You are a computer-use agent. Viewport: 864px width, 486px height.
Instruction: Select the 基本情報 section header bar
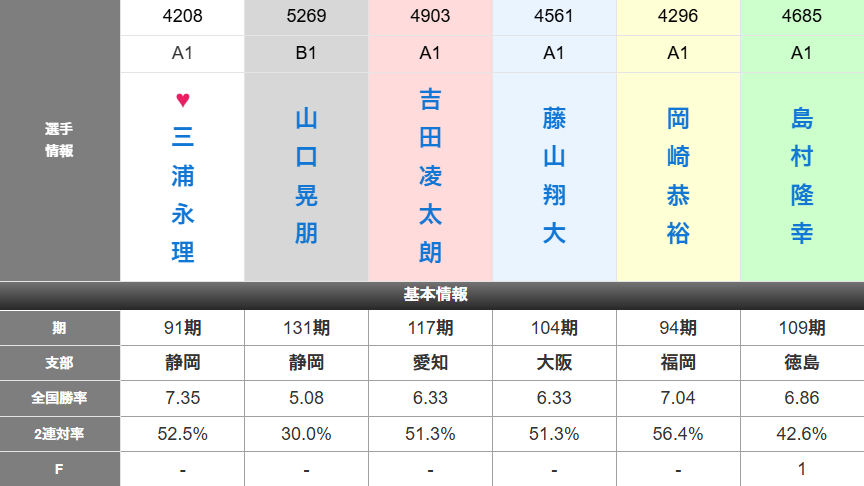(432, 295)
